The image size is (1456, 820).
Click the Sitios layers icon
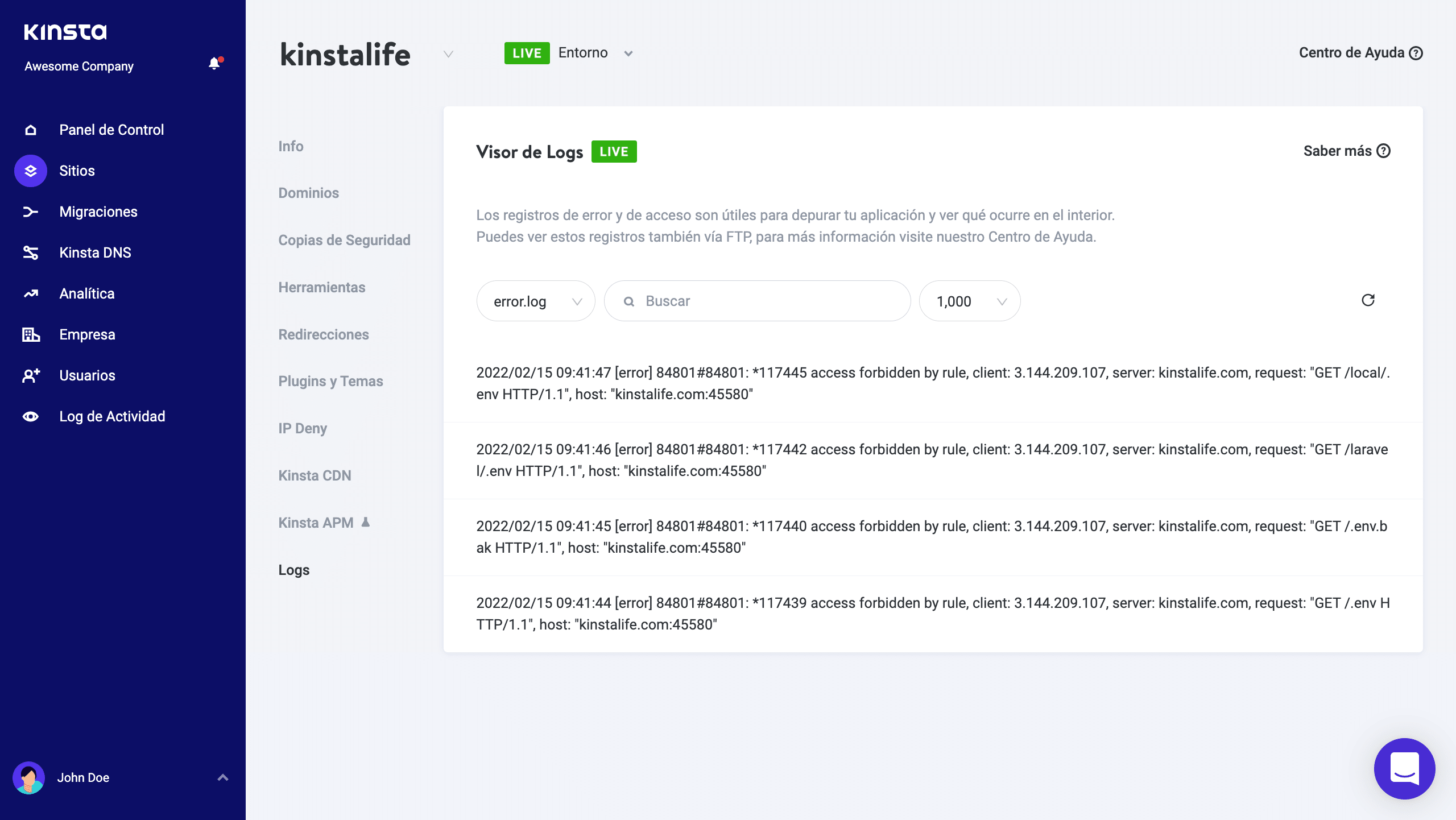coord(31,171)
